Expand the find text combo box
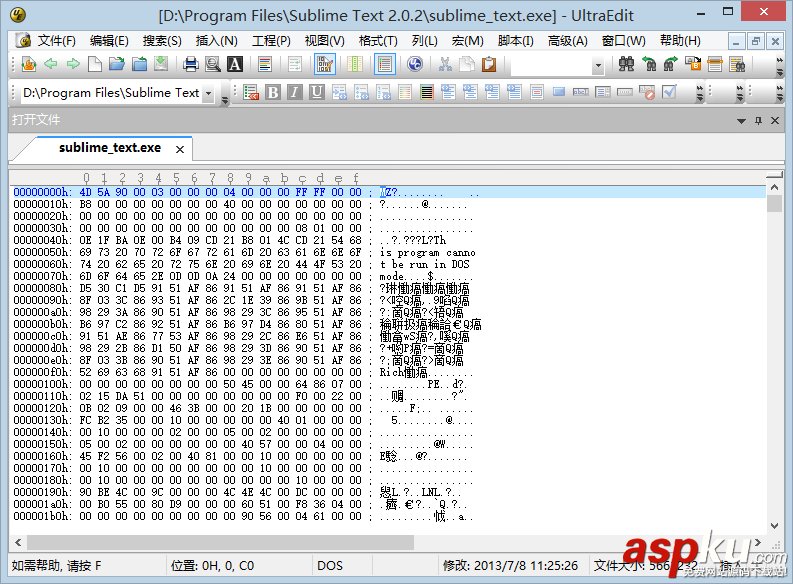 tap(598, 65)
